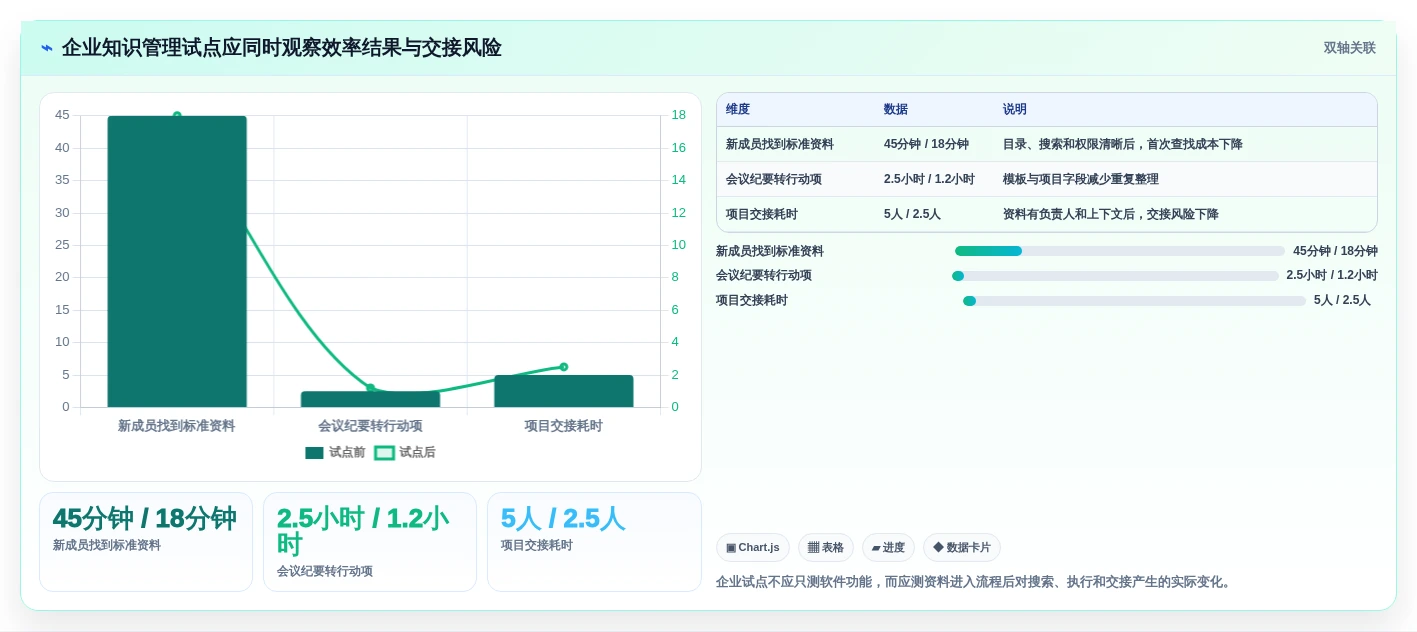Click the line point on the 会议纪要转行动项 bar
This screenshot has width=1417, height=632.
[x=370, y=388]
